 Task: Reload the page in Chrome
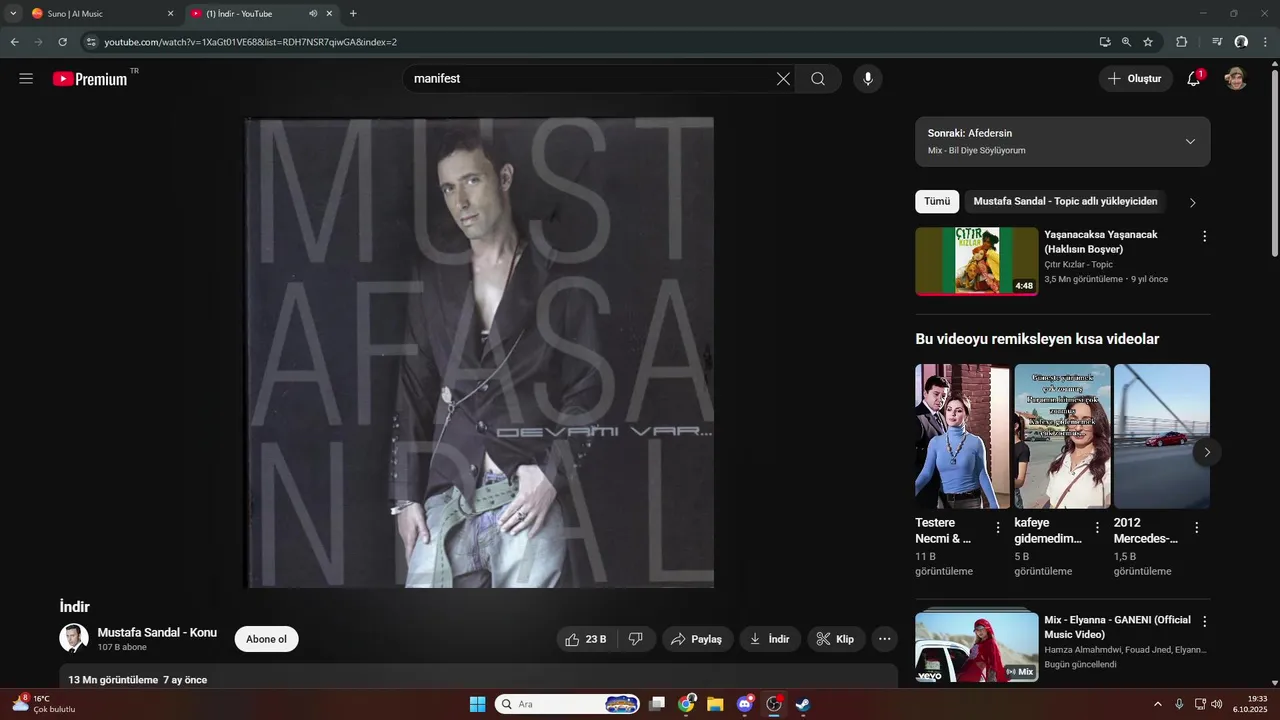tap(62, 42)
